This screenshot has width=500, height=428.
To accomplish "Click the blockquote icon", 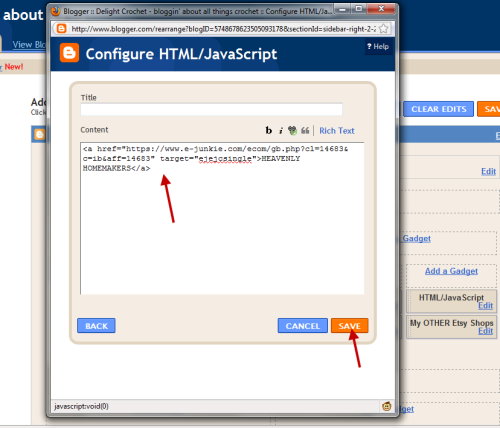I will click(305, 130).
